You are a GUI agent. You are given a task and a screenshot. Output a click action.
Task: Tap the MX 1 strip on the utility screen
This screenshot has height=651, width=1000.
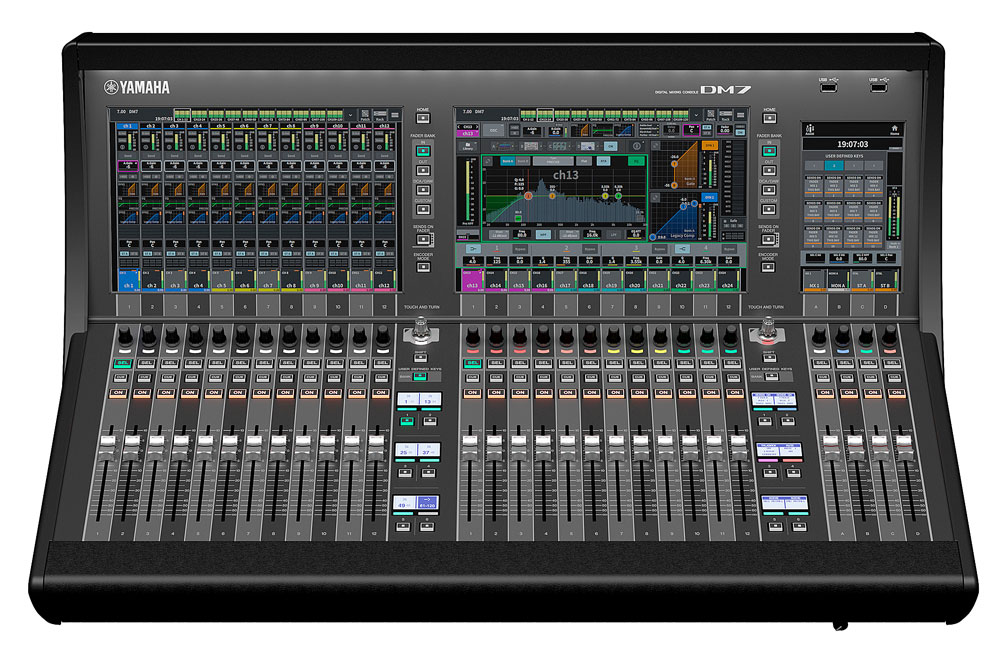pyautogui.click(x=814, y=281)
